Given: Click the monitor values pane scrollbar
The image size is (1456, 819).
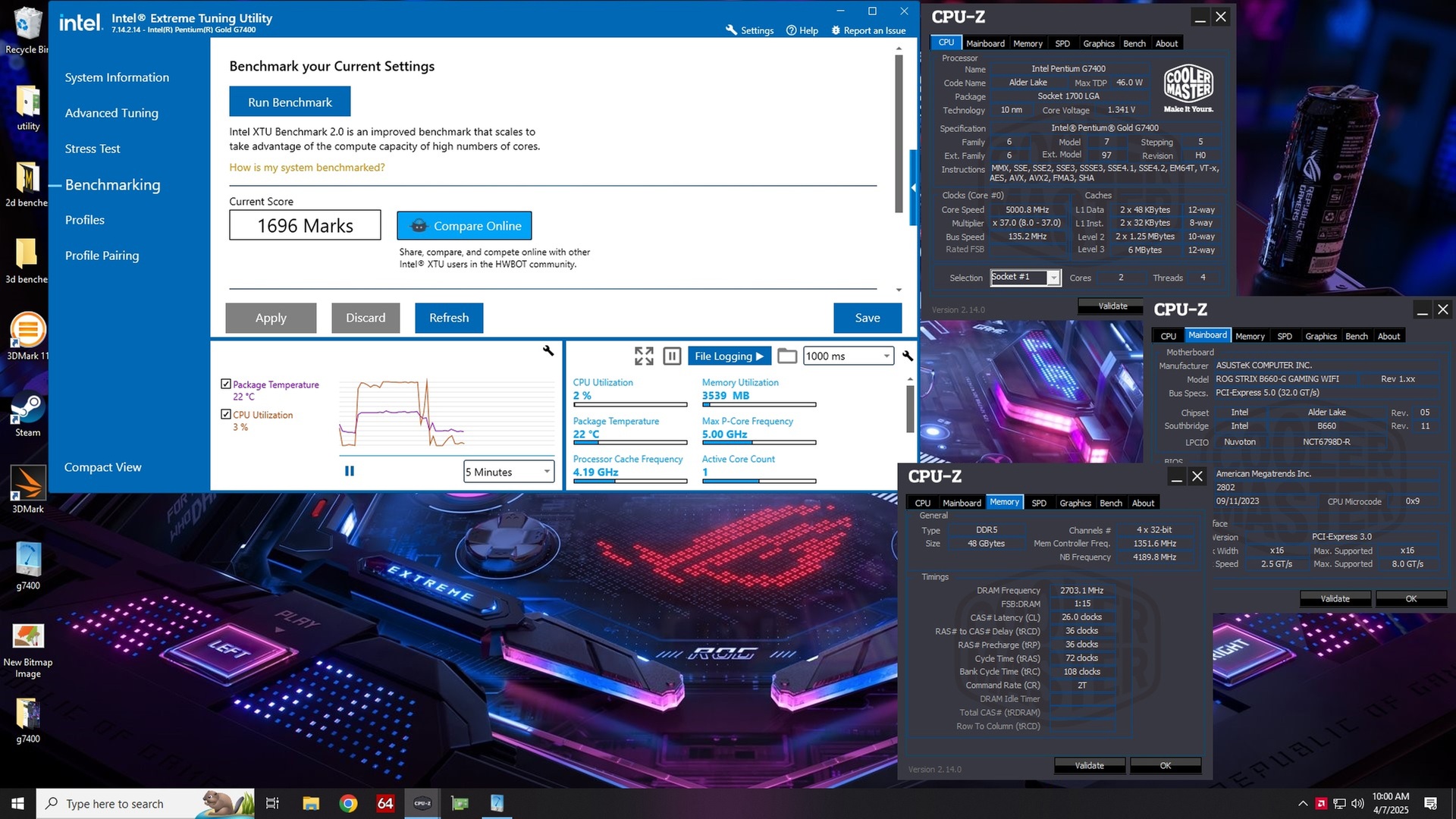Looking at the screenshot, I should click(x=910, y=409).
